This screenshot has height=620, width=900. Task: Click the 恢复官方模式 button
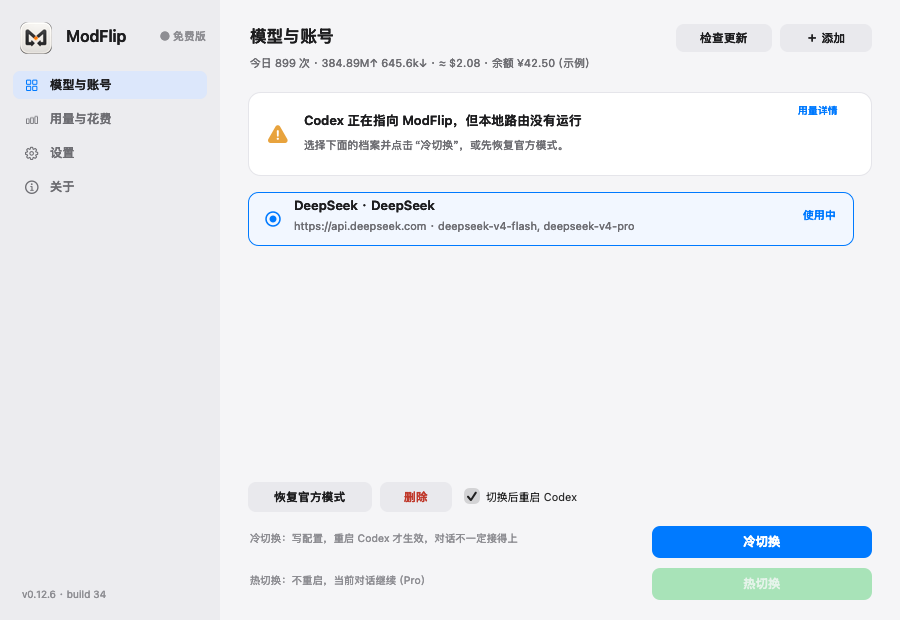tap(310, 497)
